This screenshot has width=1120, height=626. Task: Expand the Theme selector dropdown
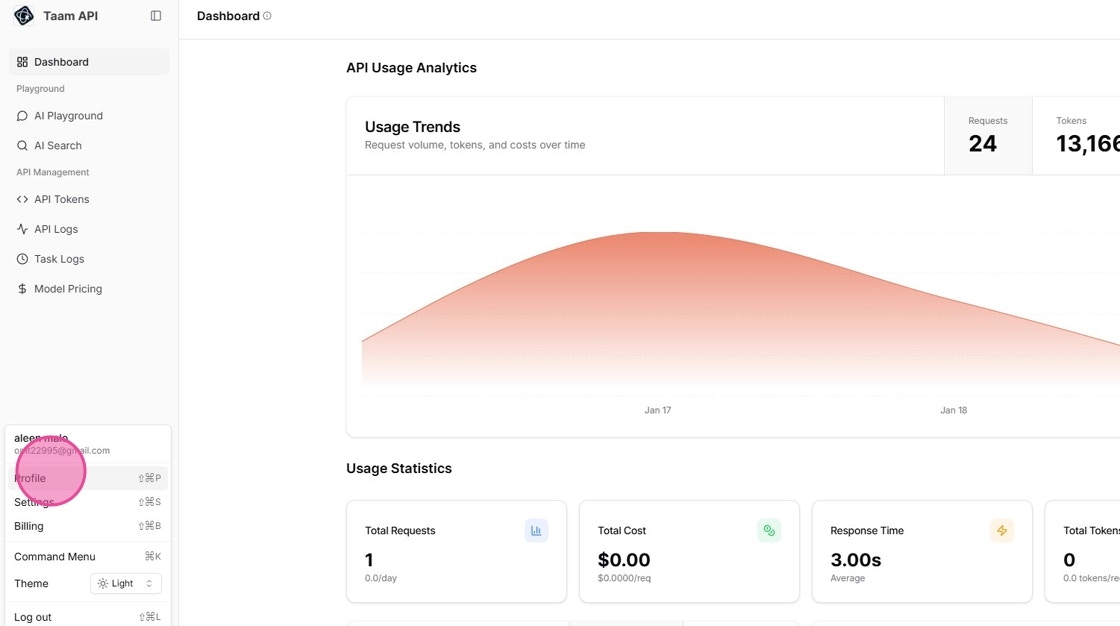click(x=148, y=583)
